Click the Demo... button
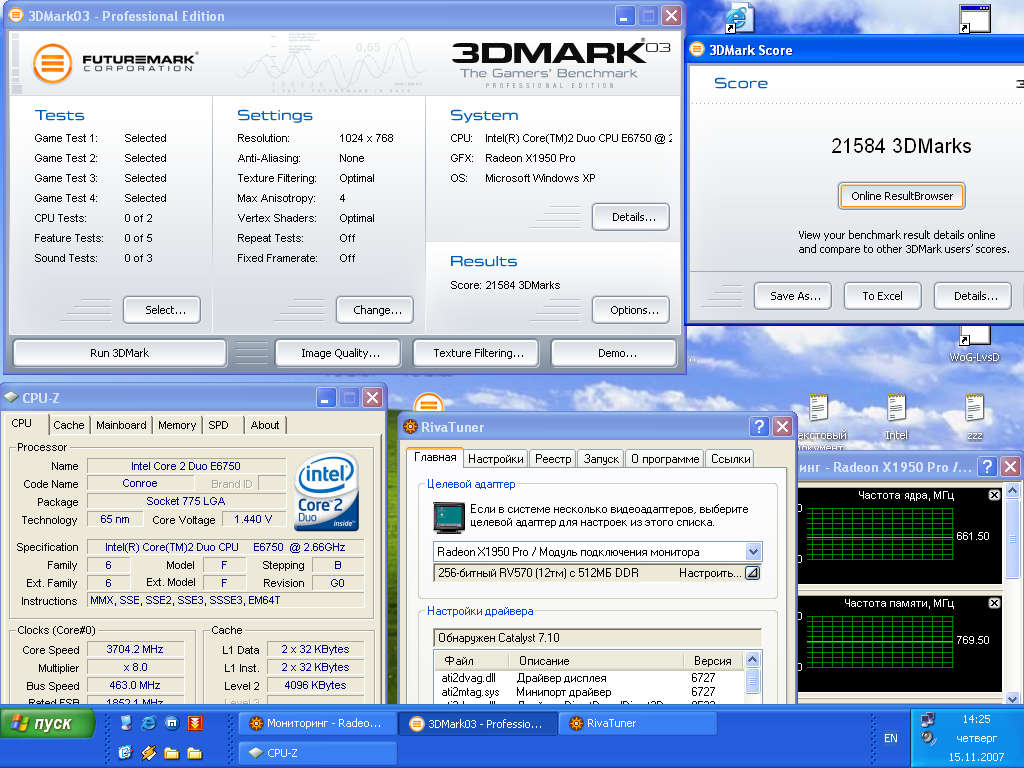 614,353
